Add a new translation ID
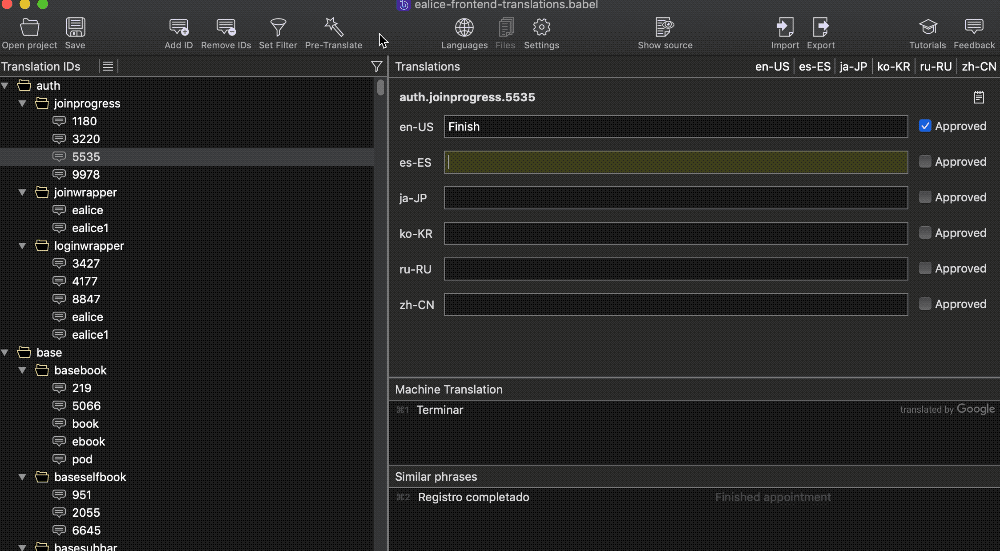This screenshot has height=551, width=1000. [x=179, y=27]
